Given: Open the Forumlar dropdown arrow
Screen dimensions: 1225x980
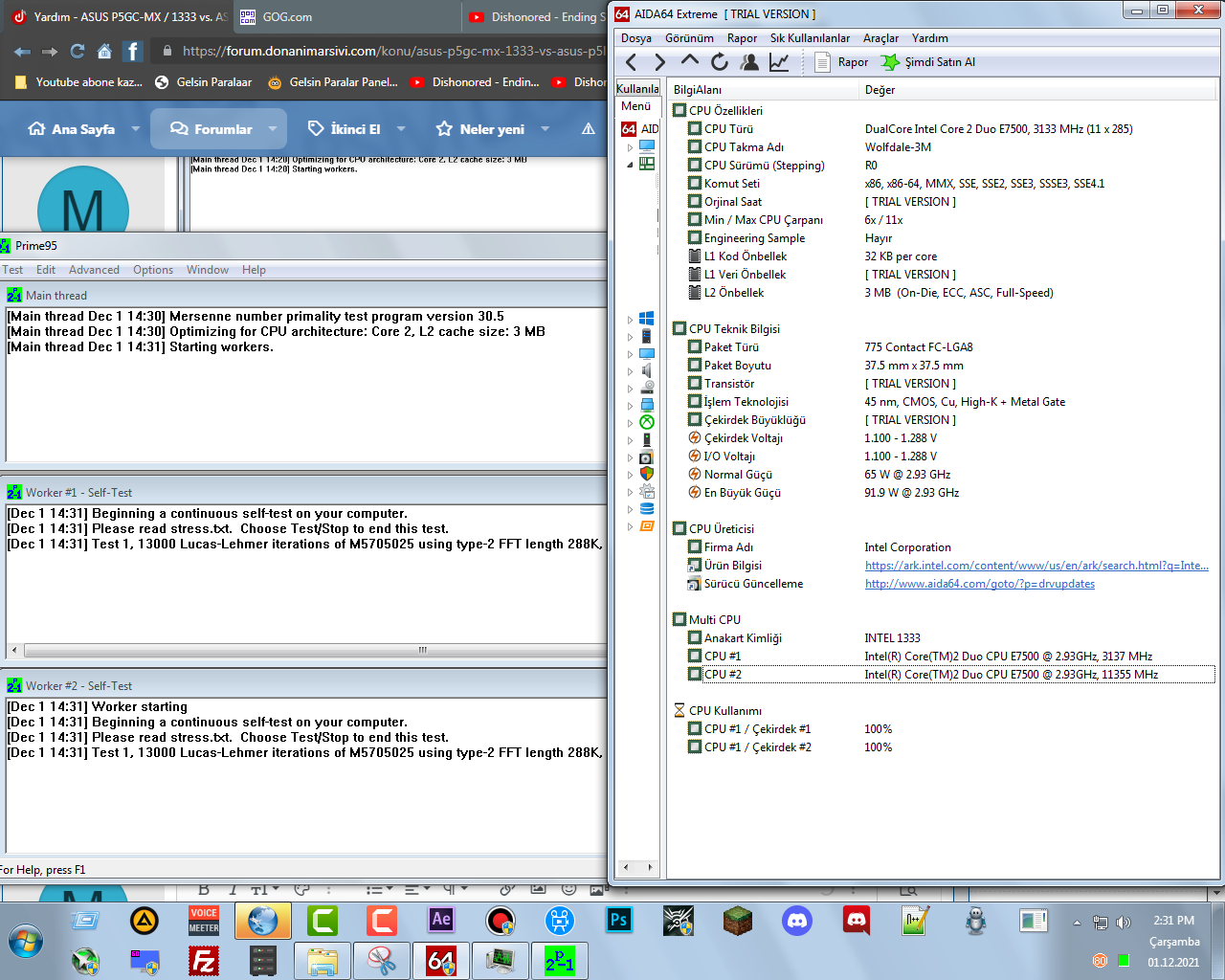Looking at the screenshot, I should [x=273, y=129].
